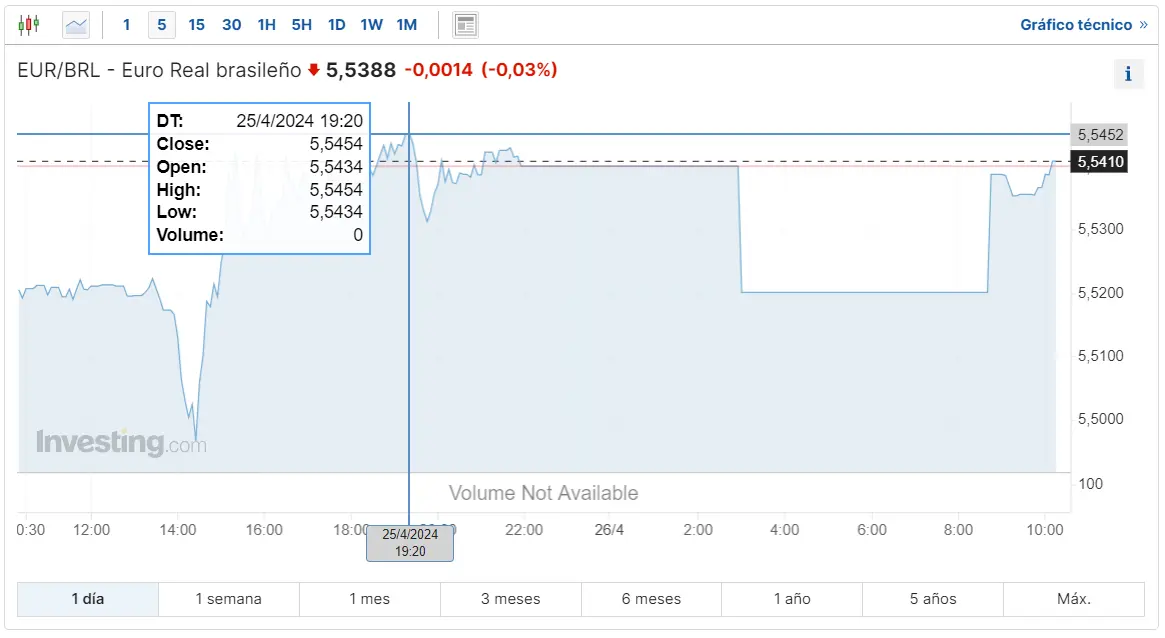Click the info icon beside the chart
The width and height of the screenshot is (1165, 638).
[x=1128, y=74]
